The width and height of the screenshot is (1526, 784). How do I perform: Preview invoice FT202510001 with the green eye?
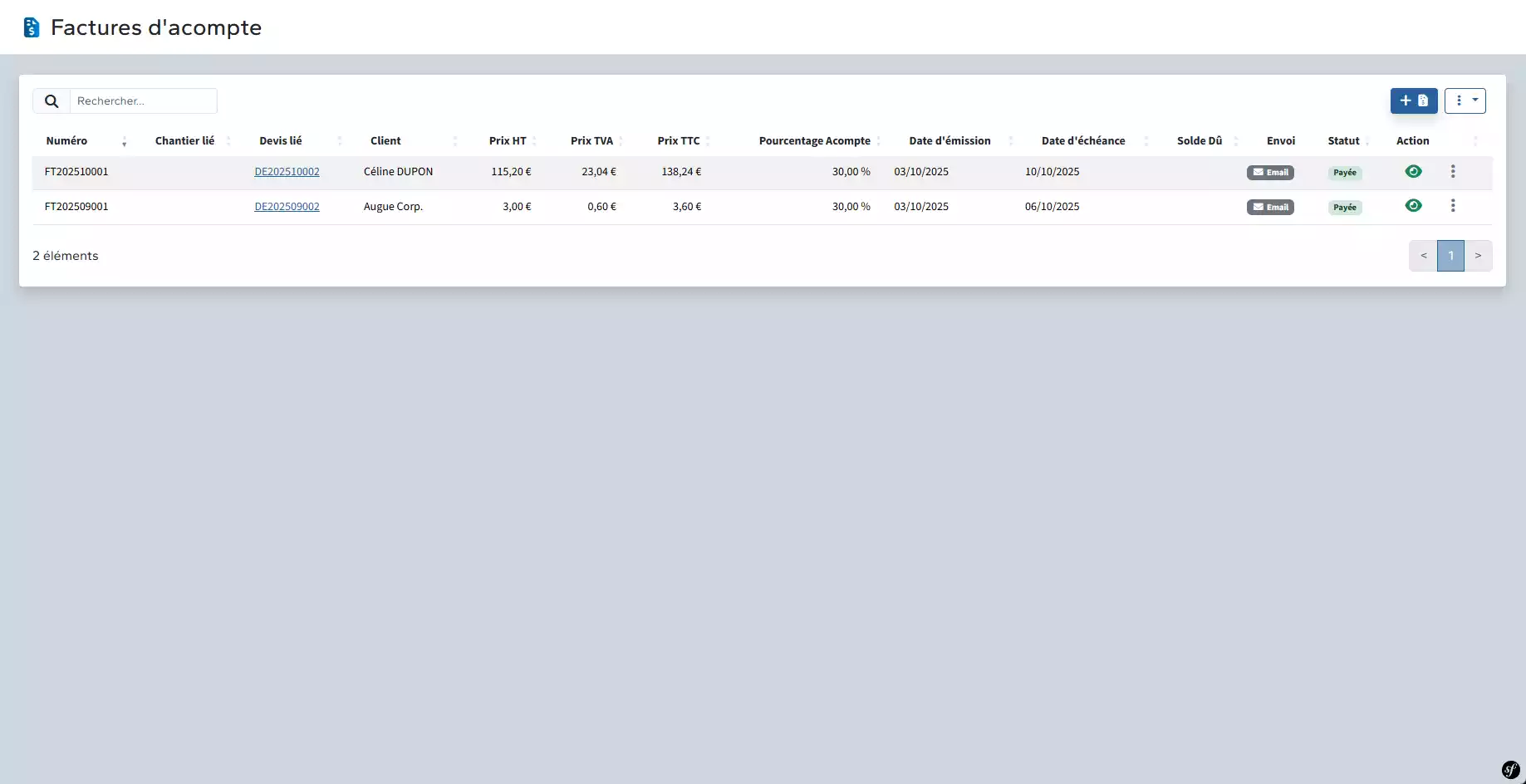(1415, 171)
